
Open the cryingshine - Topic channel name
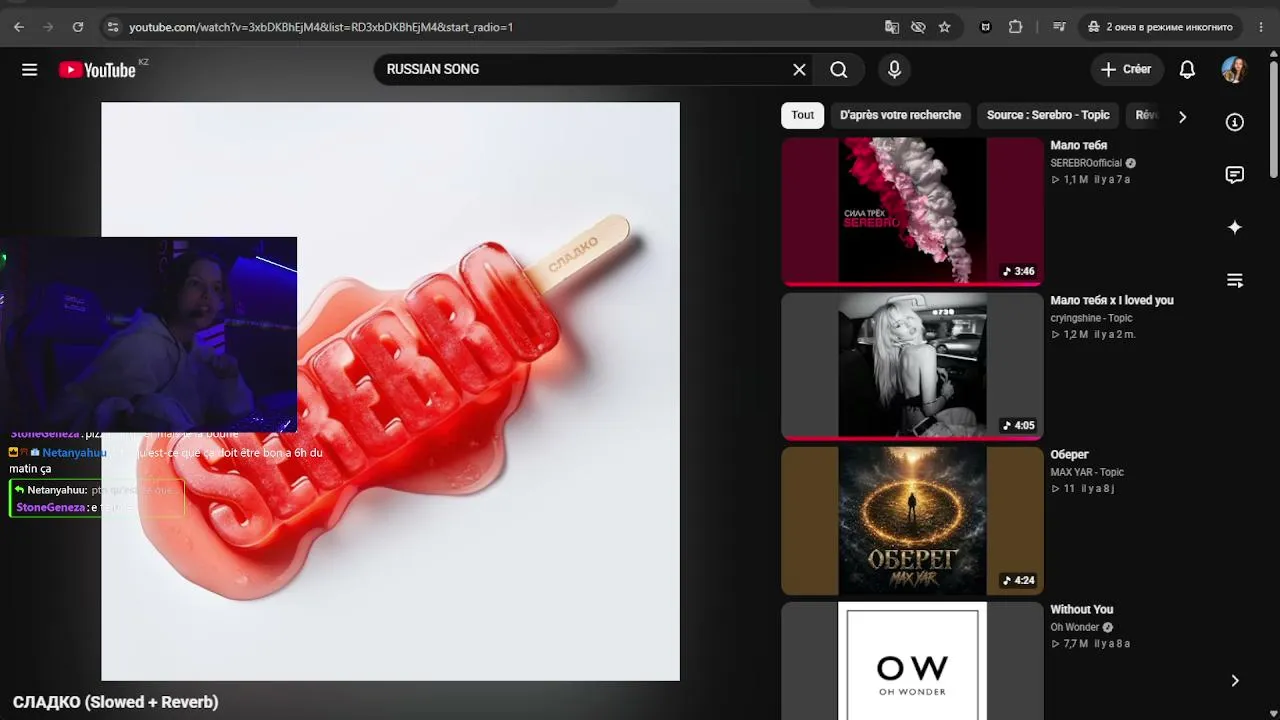click(x=1091, y=318)
